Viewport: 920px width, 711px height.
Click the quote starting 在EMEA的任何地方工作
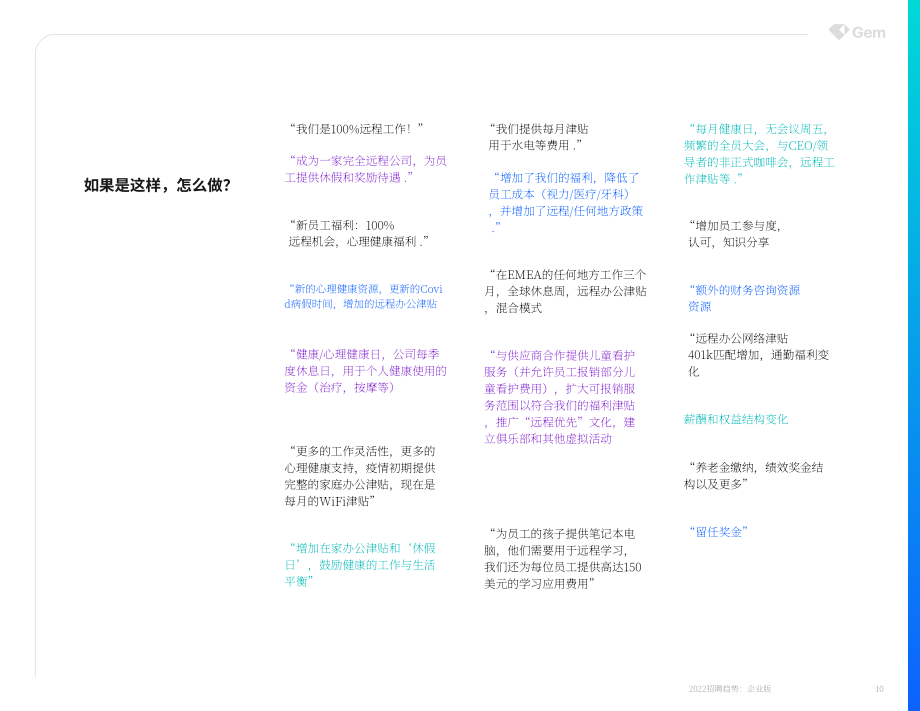click(x=566, y=291)
